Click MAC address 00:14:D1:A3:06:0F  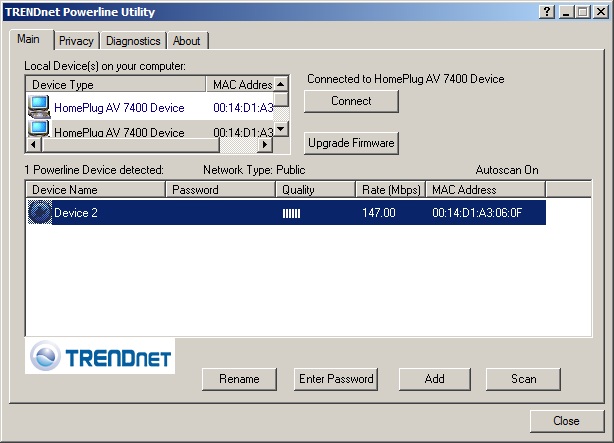point(477,213)
